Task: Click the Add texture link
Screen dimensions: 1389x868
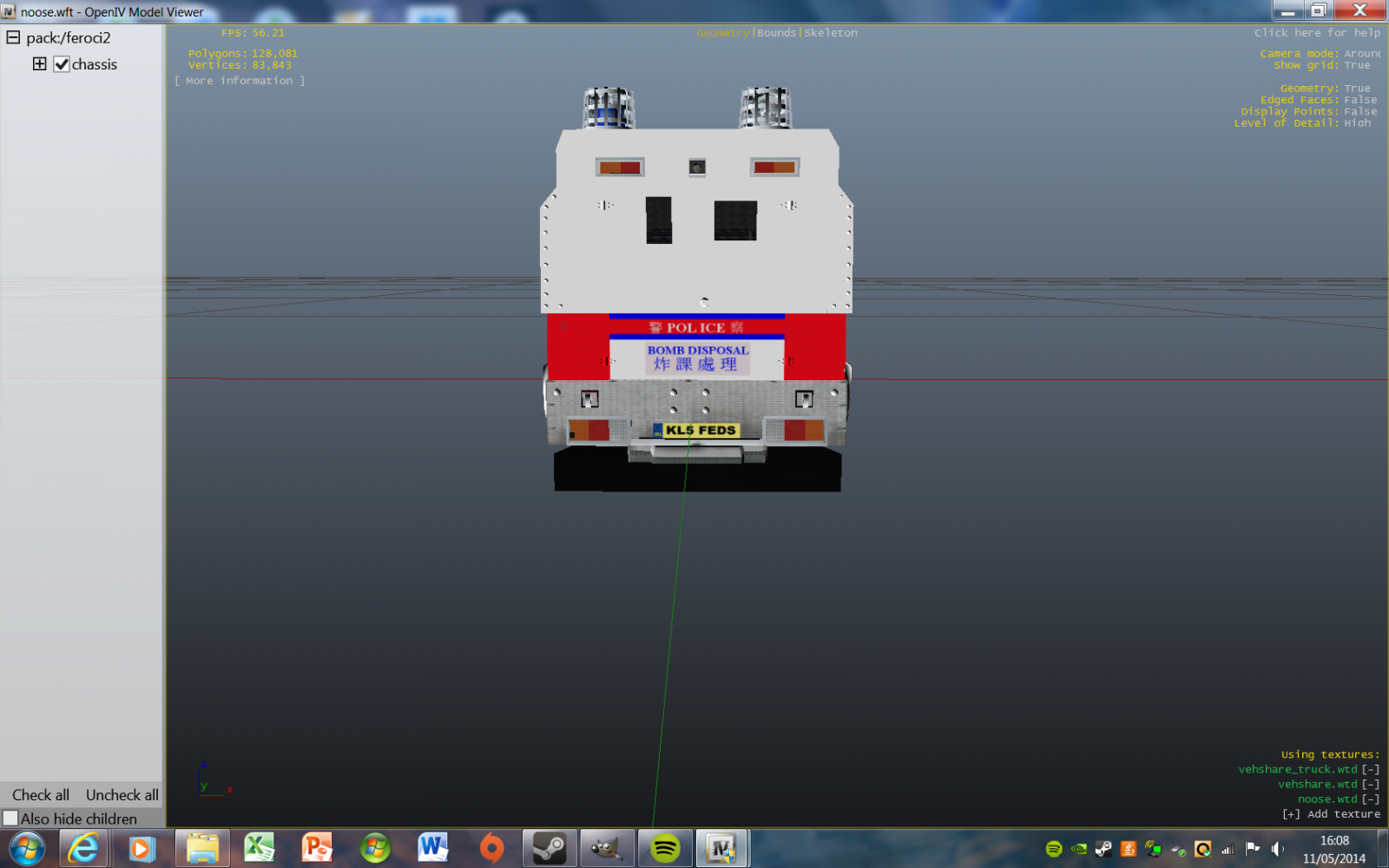Action: pos(1332,814)
